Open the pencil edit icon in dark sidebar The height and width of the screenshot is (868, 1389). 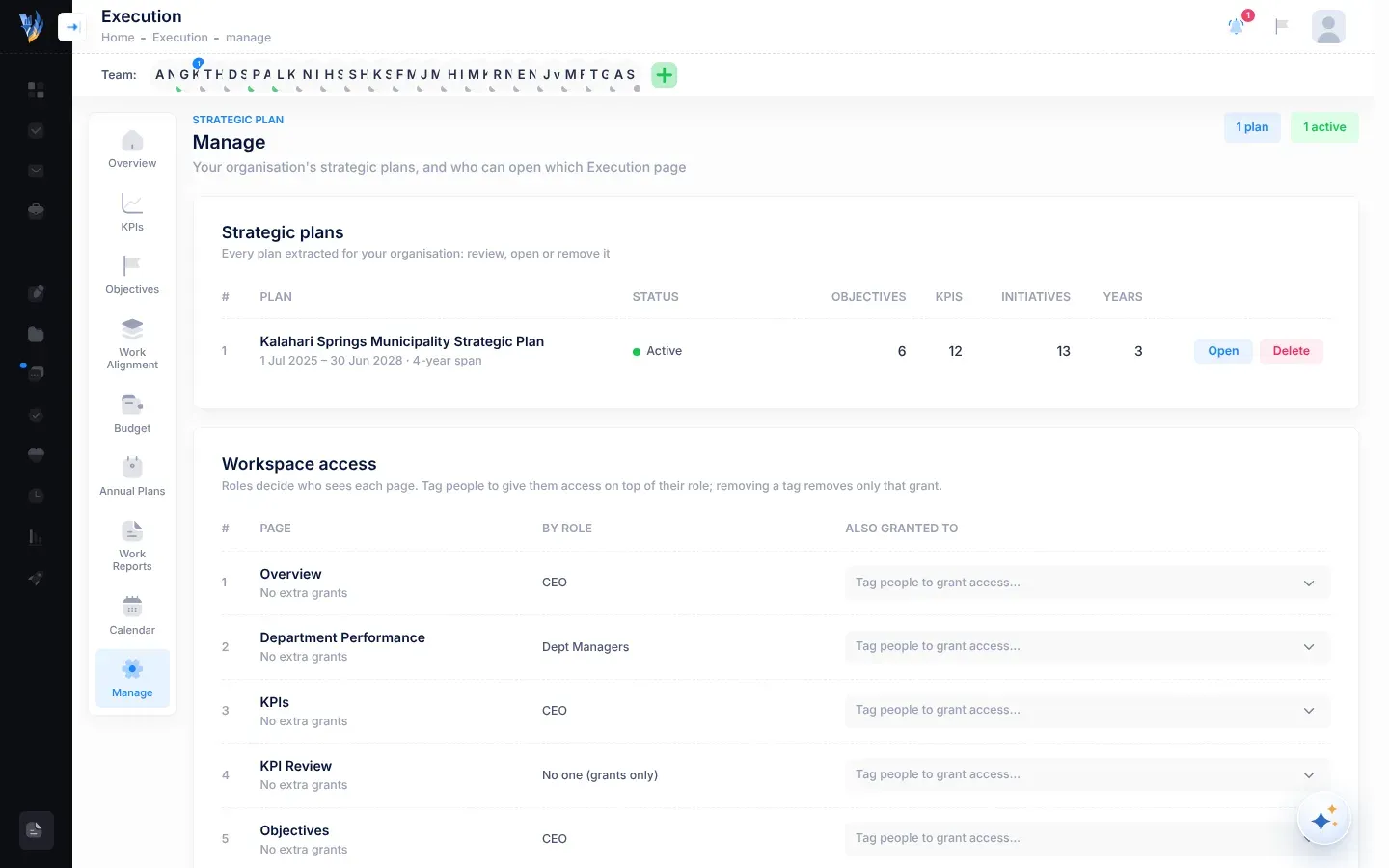[x=36, y=293]
